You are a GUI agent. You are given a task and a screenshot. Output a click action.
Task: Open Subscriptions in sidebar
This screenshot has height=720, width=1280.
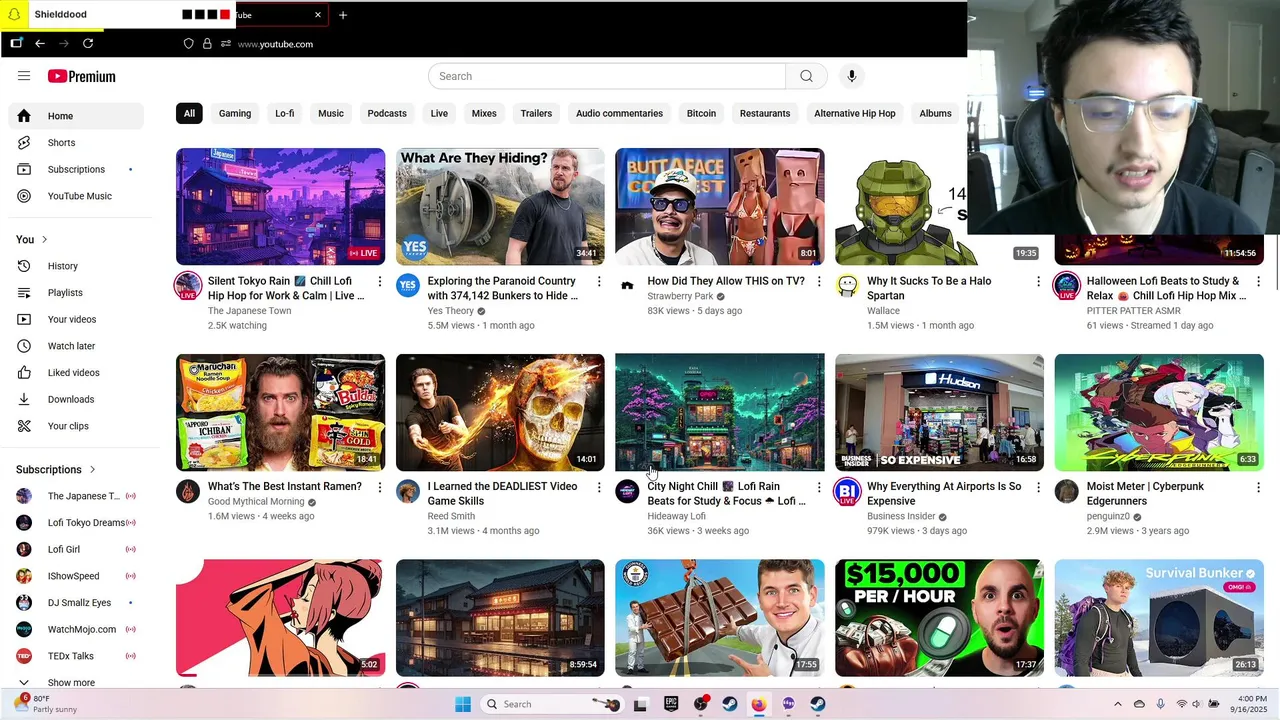(76, 170)
